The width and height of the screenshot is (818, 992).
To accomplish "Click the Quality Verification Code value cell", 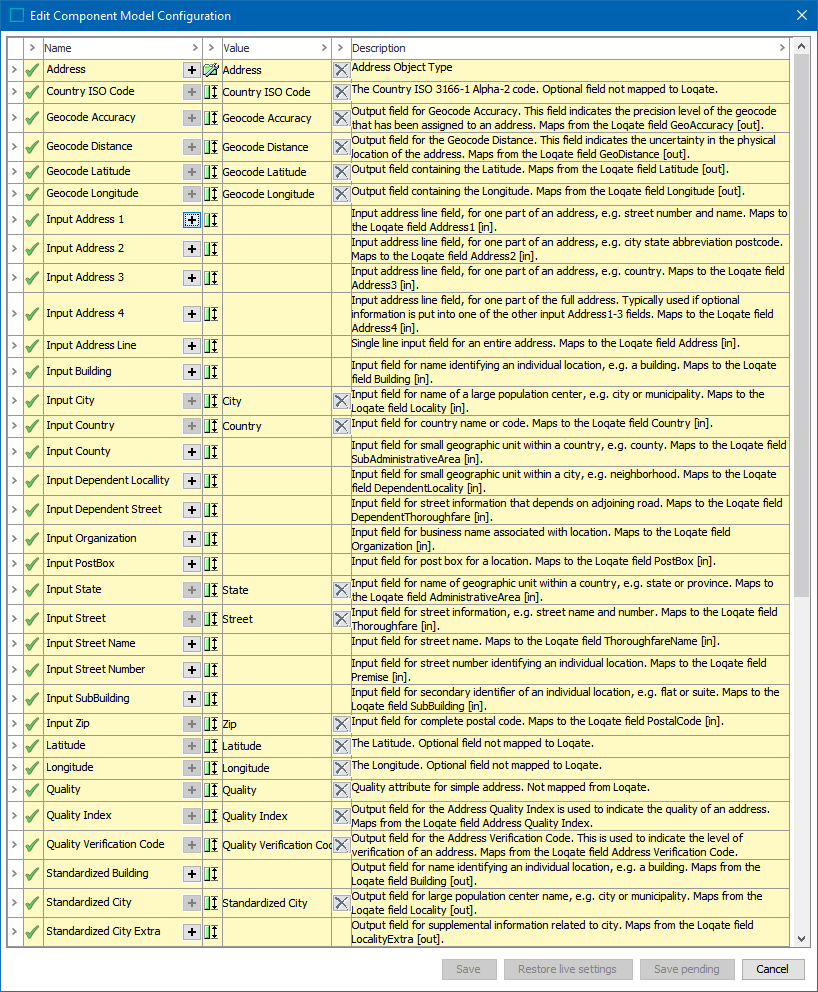I will click(276, 845).
